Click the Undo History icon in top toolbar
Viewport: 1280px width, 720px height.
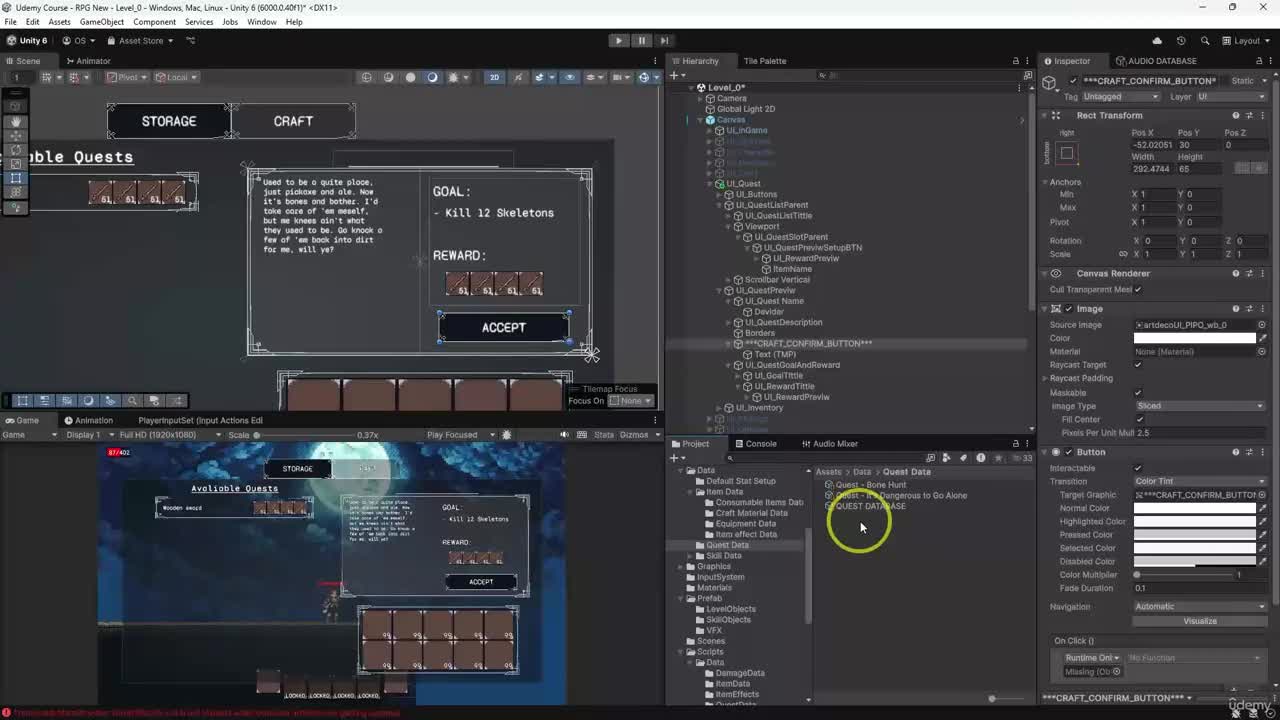click(1181, 41)
